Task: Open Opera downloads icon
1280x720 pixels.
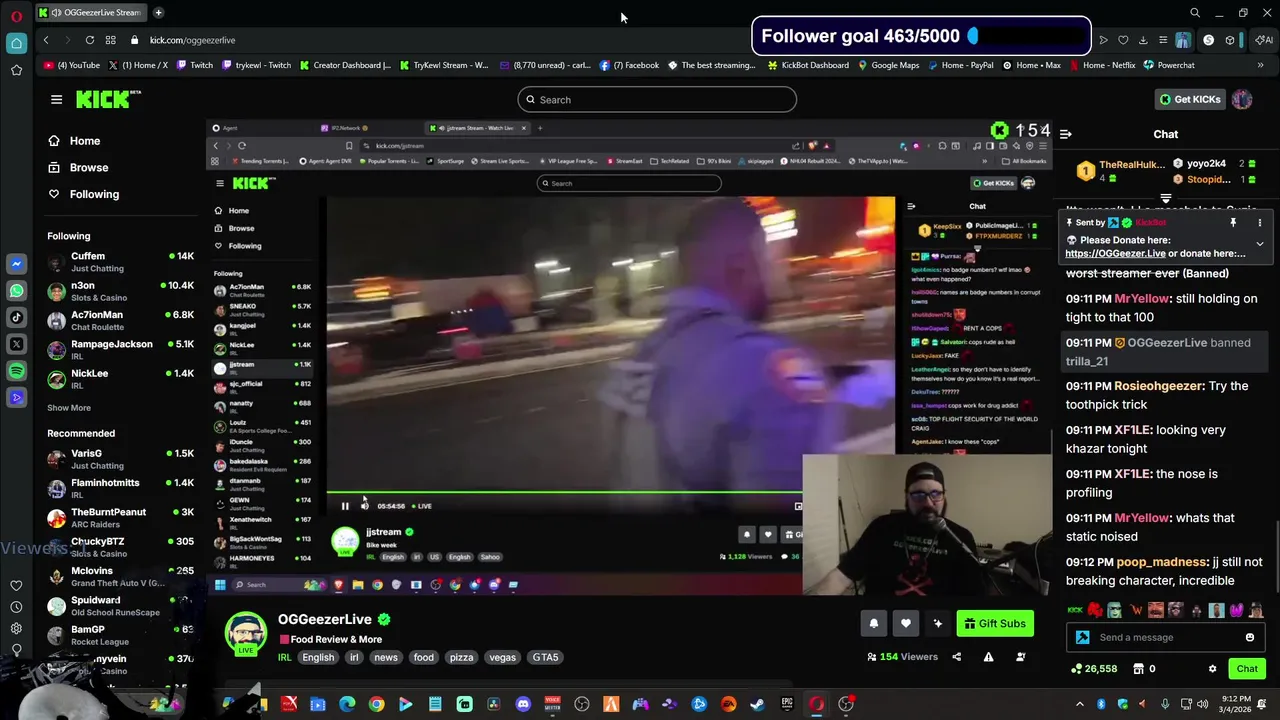Action: click(x=1143, y=40)
